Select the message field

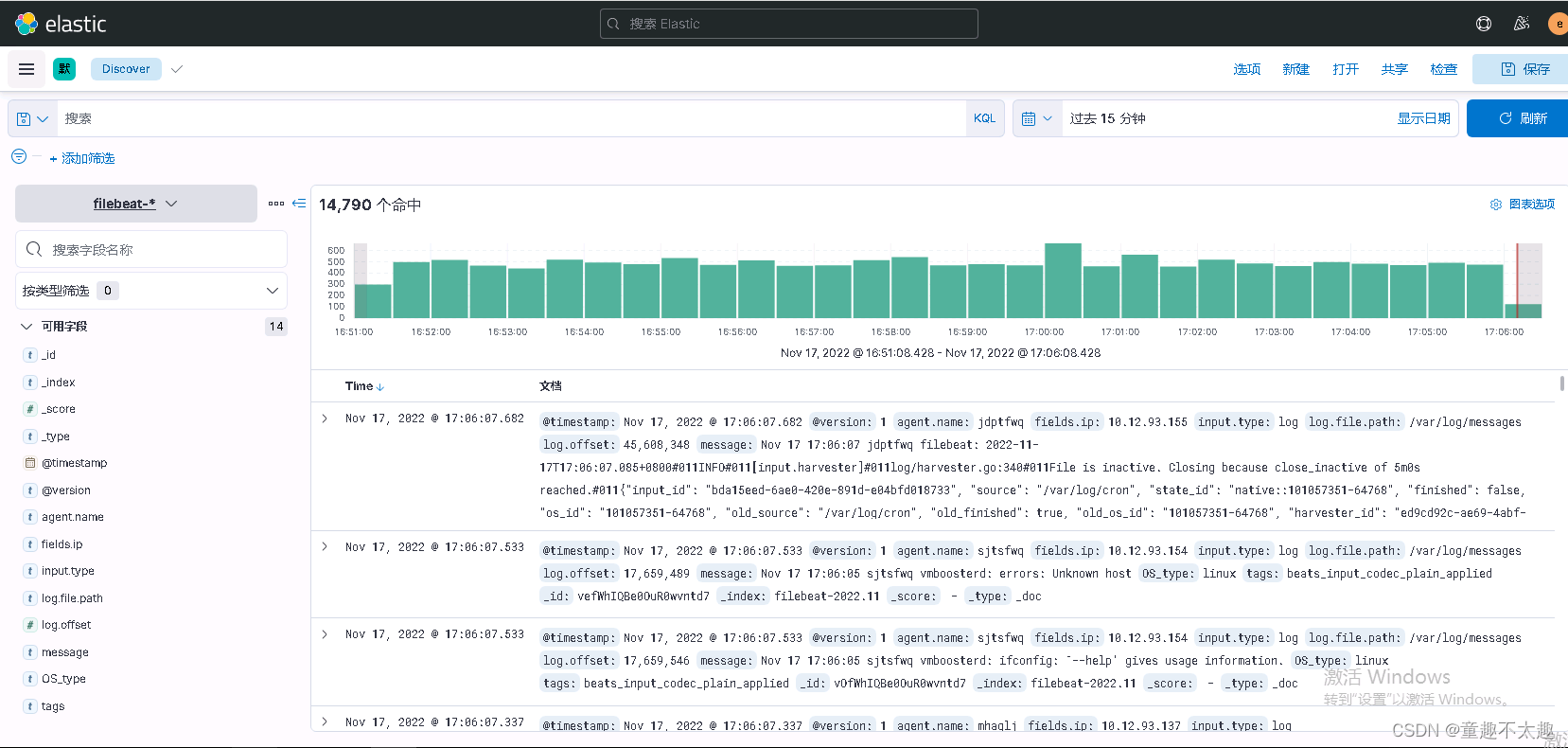[x=65, y=652]
